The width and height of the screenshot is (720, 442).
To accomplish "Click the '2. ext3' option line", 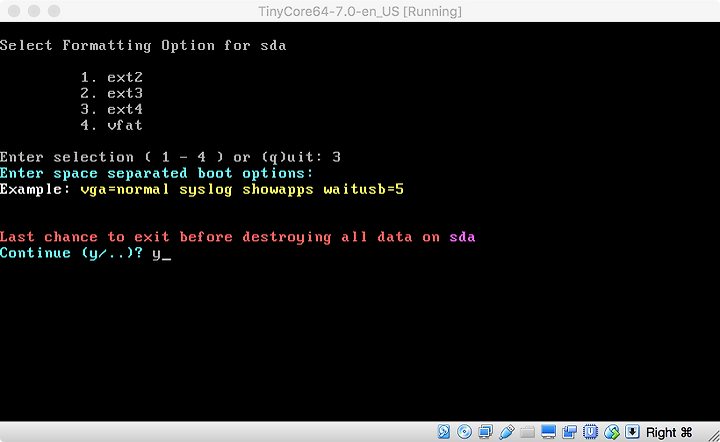I will pos(112,93).
